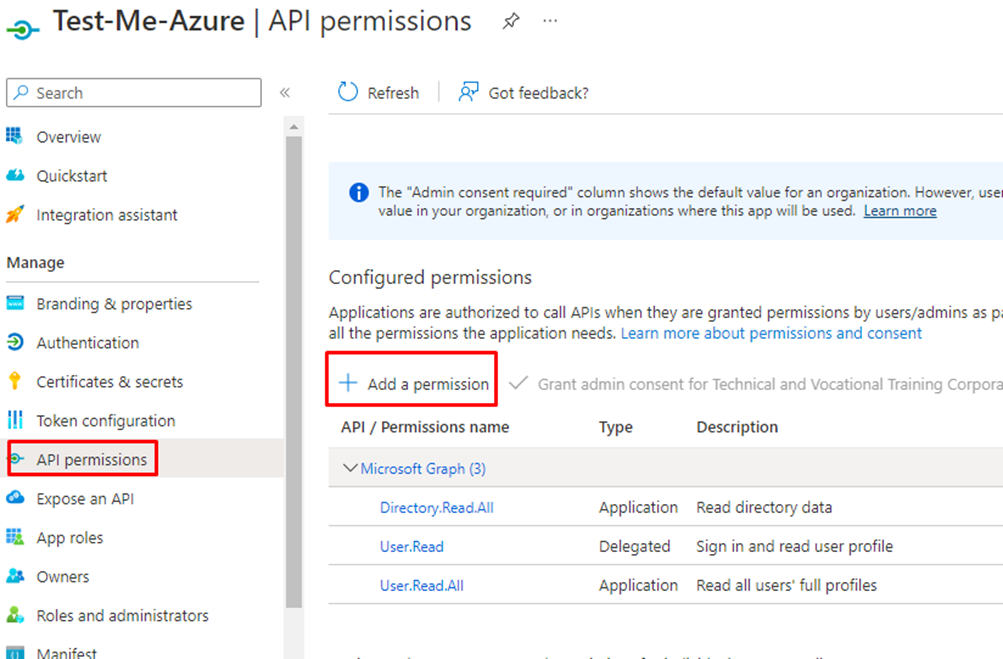Open App roles menu item
This screenshot has width=1003, height=659.
(70, 538)
